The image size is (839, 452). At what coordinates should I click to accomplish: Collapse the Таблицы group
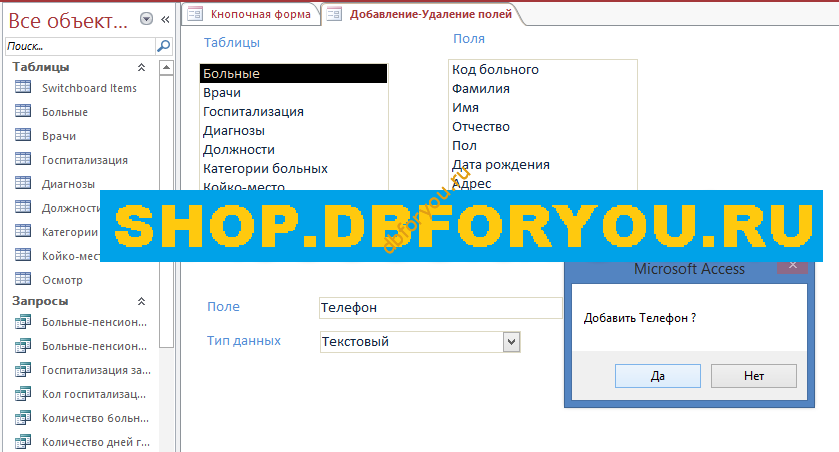pyautogui.click(x=141, y=67)
